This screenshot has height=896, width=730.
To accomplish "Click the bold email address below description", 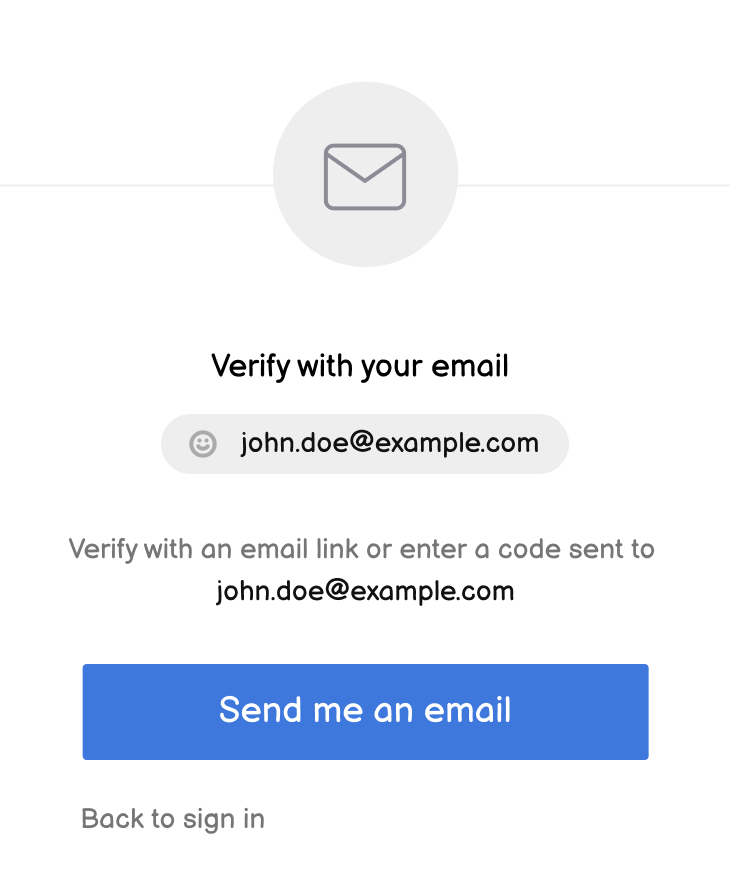I will 365,591.
